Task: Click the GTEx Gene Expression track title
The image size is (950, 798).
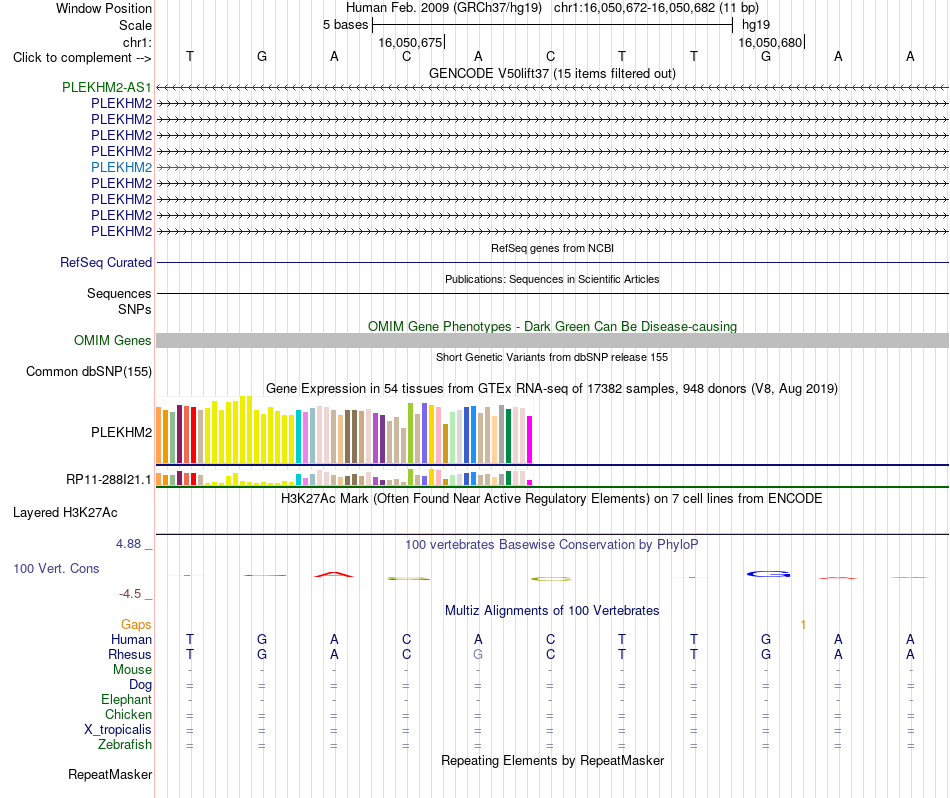Action: (552, 388)
